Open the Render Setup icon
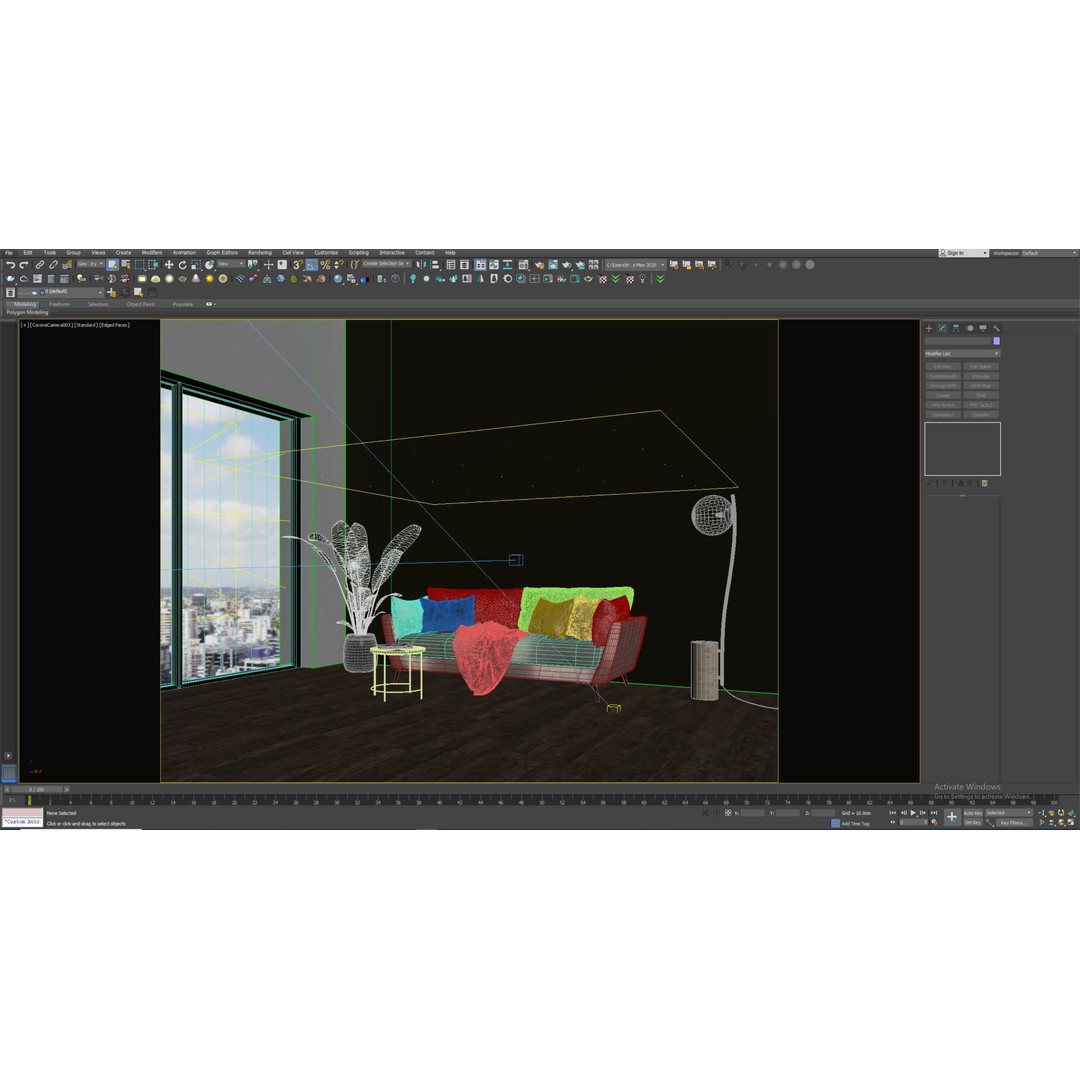The height and width of the screenshot is (1080, 1080). pos(538,264)
